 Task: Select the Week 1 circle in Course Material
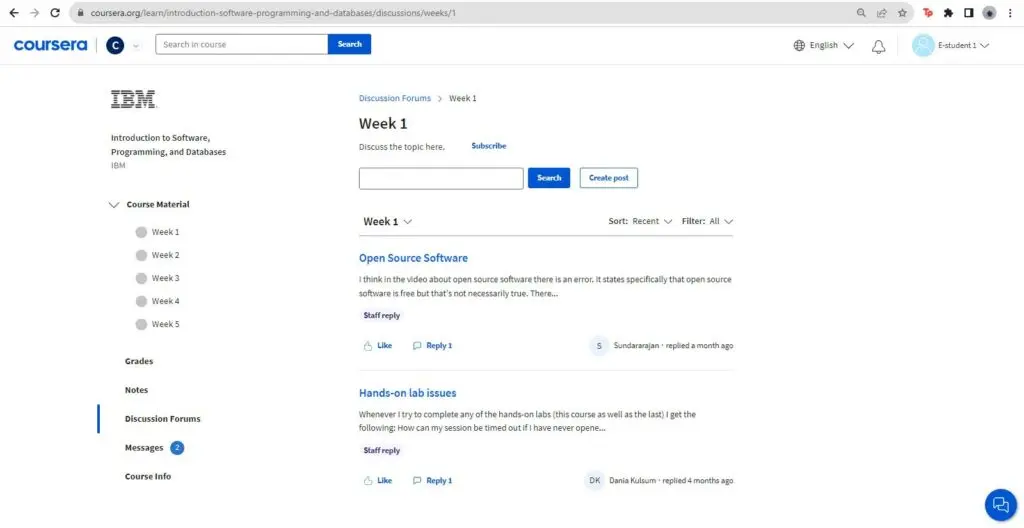[141, 232]
